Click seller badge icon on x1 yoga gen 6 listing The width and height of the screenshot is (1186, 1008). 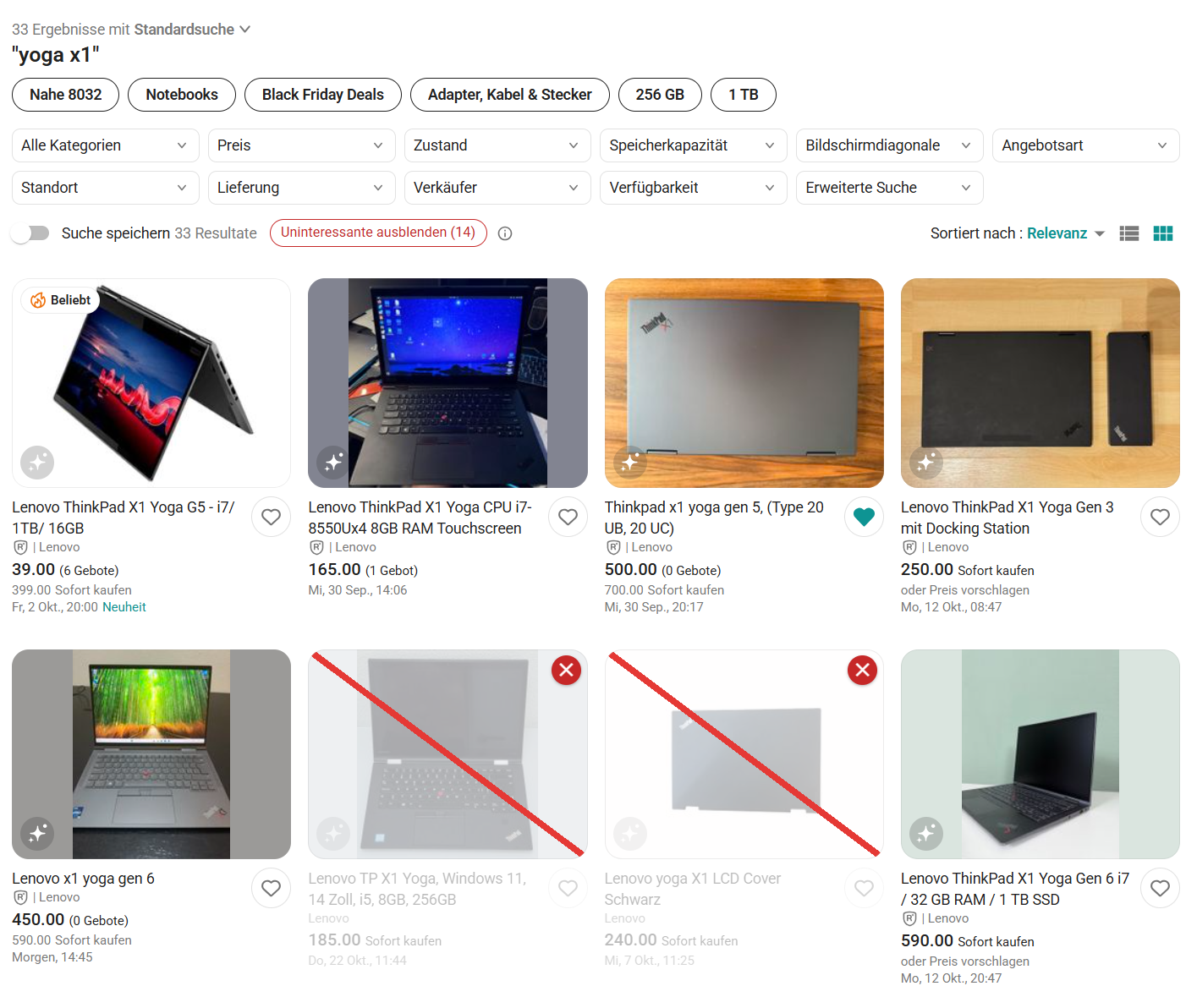tap(20, 897)
